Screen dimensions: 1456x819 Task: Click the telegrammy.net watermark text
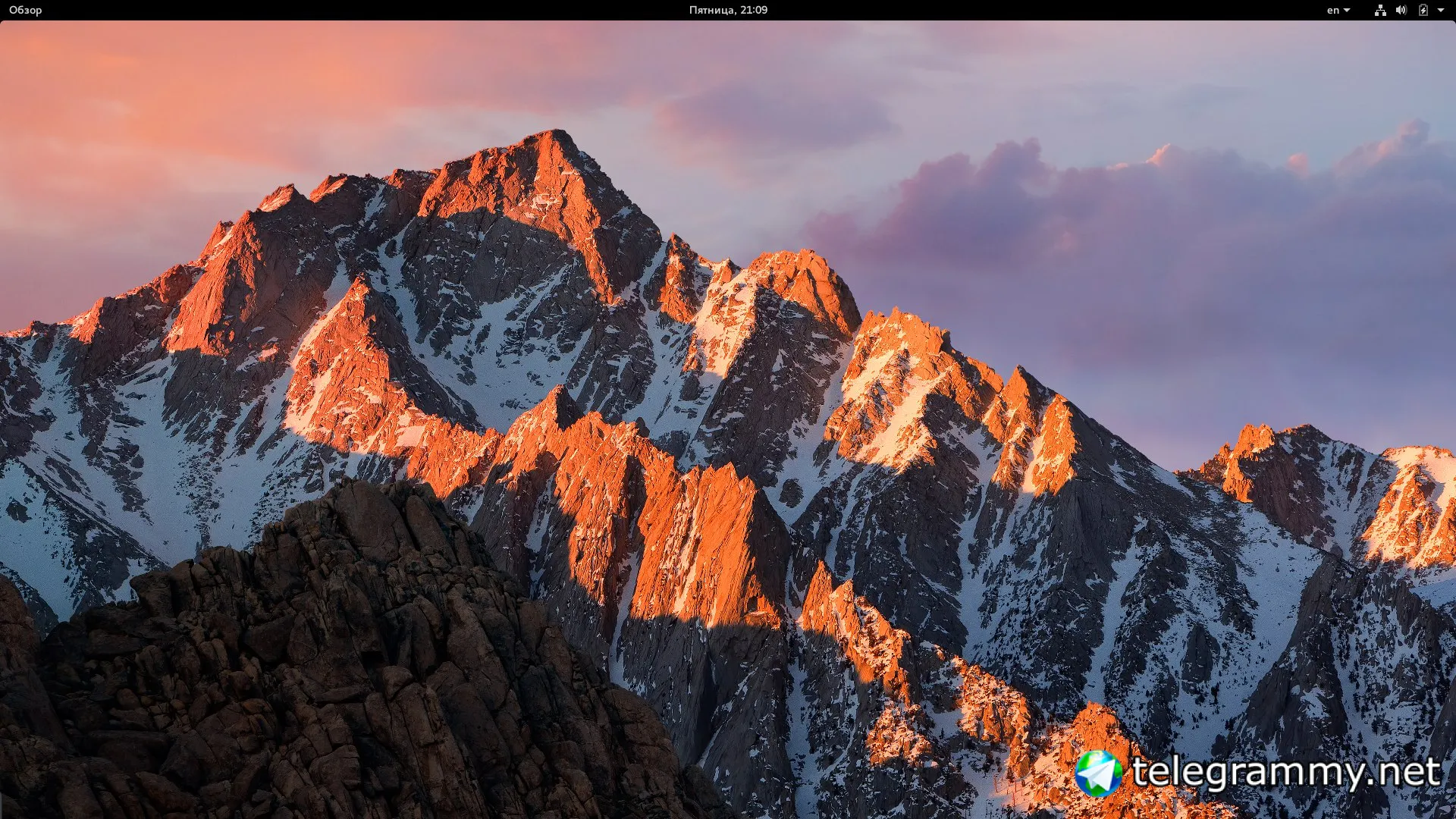coord(1285,773)
